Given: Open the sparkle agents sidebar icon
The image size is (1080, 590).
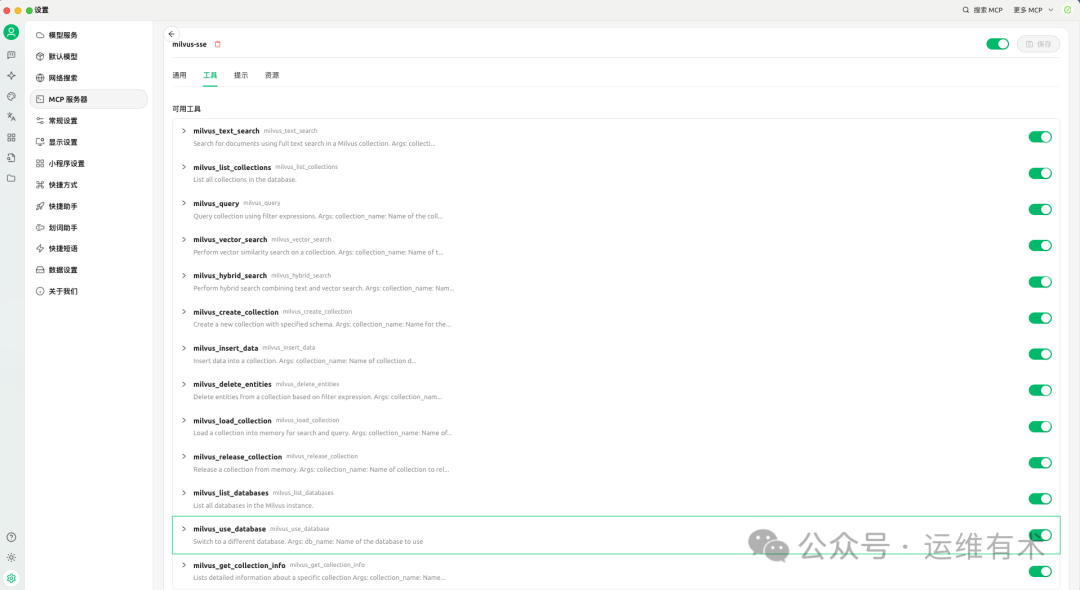Looking at the screenshot, I should pos(11,76).
